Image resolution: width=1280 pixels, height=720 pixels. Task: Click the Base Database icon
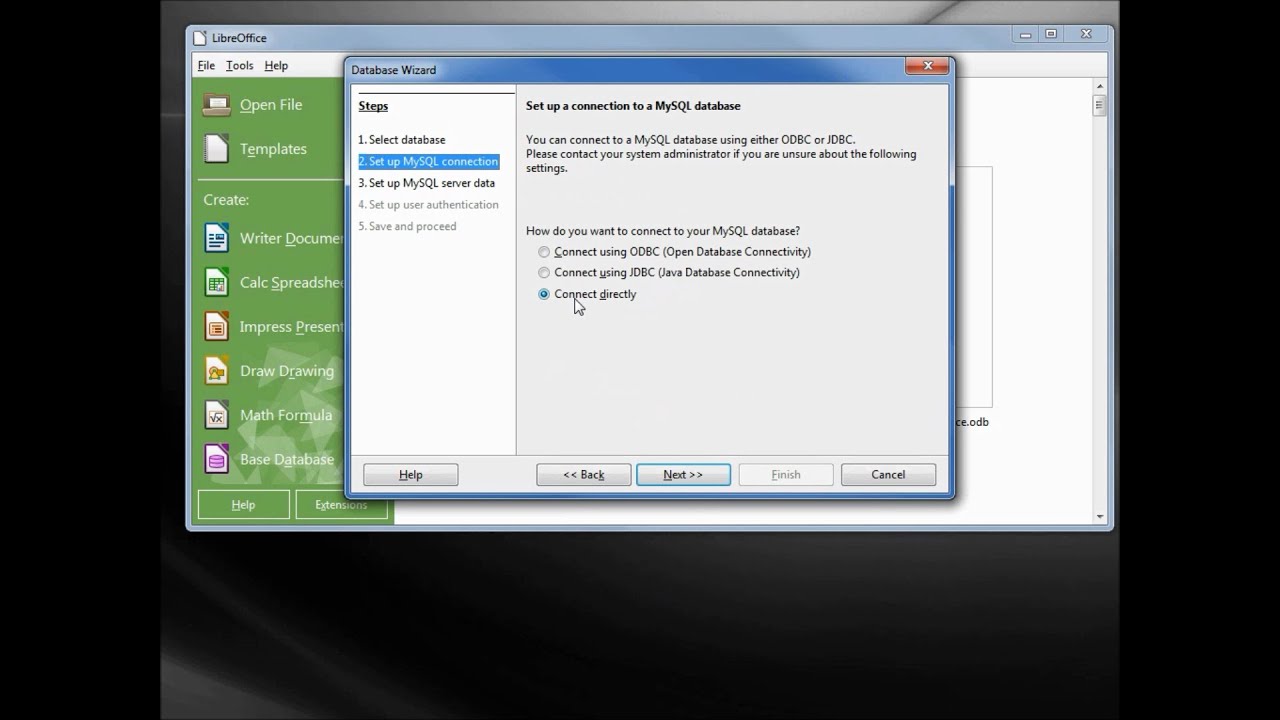tap(216, 459)
